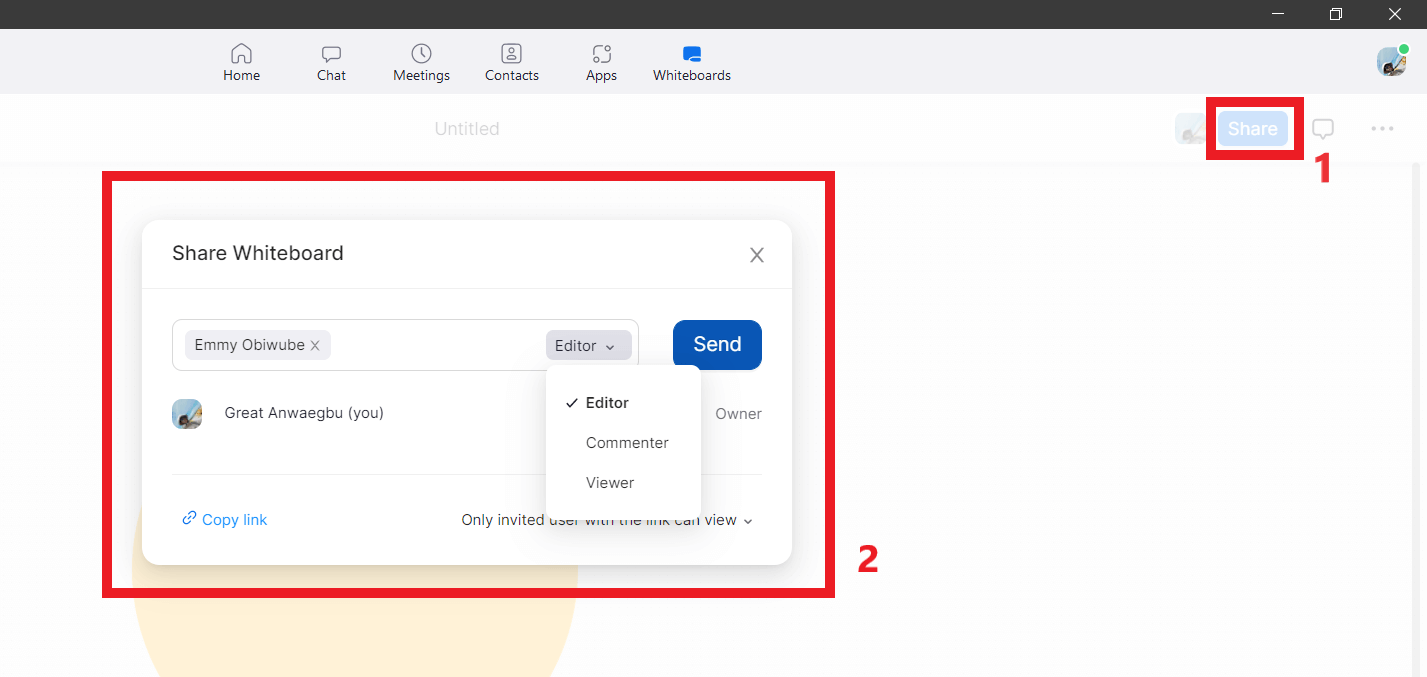Select the Editor role option
The height and width of the screenshot is (677, 1427).
point(605,402)
